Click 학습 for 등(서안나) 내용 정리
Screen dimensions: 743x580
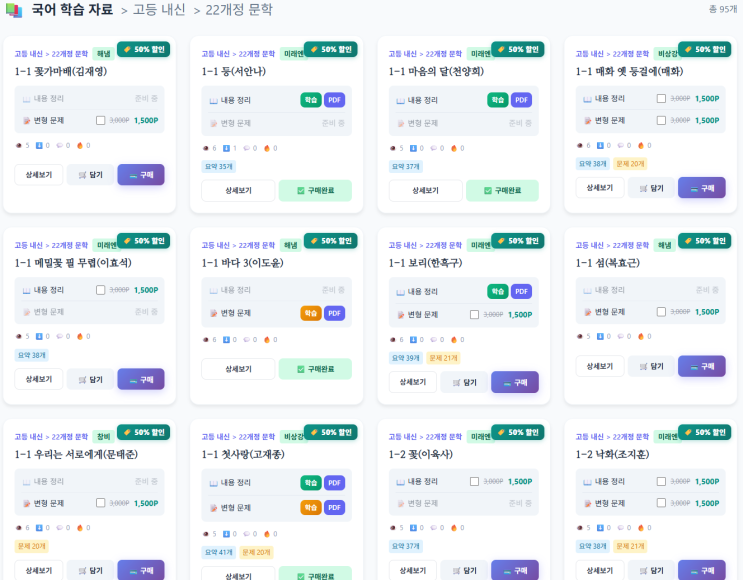click(x=311, y=100)
